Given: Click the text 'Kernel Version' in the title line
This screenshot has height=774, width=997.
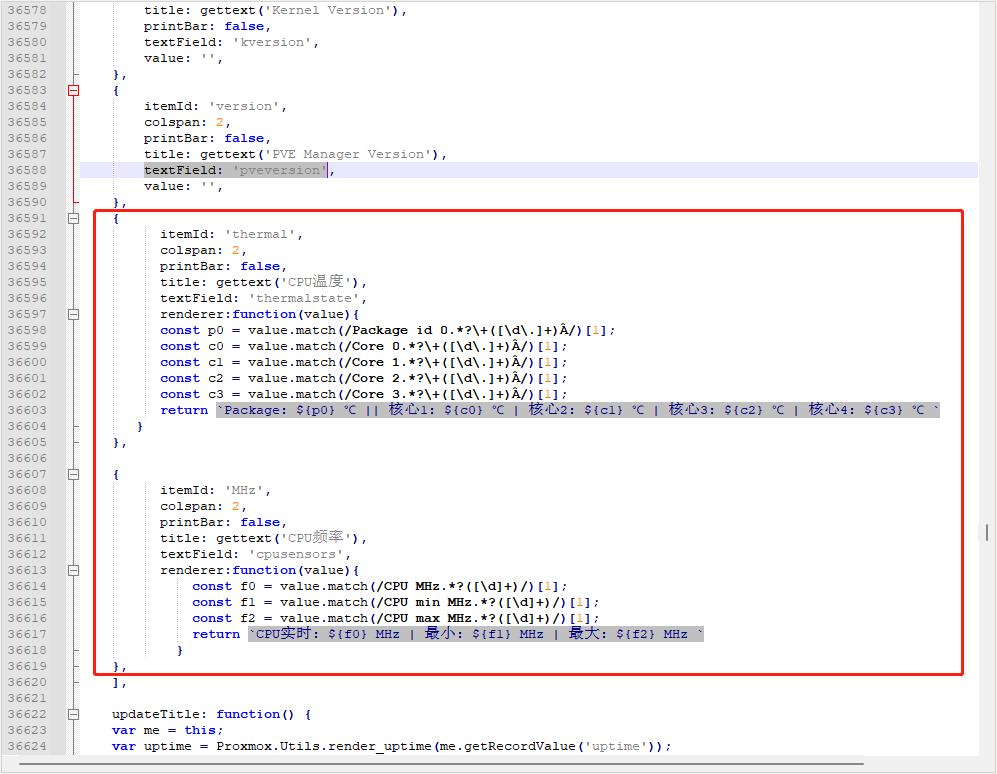Looking at the screenshot, I should [x=328, y=10].
